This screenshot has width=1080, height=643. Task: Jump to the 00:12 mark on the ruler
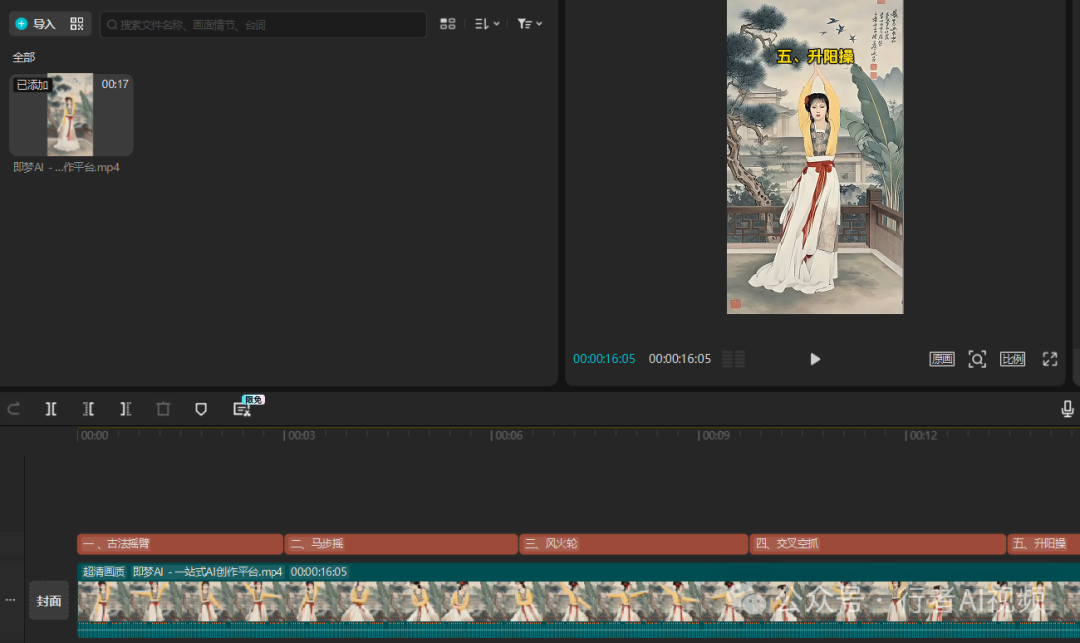coord(922,435)
